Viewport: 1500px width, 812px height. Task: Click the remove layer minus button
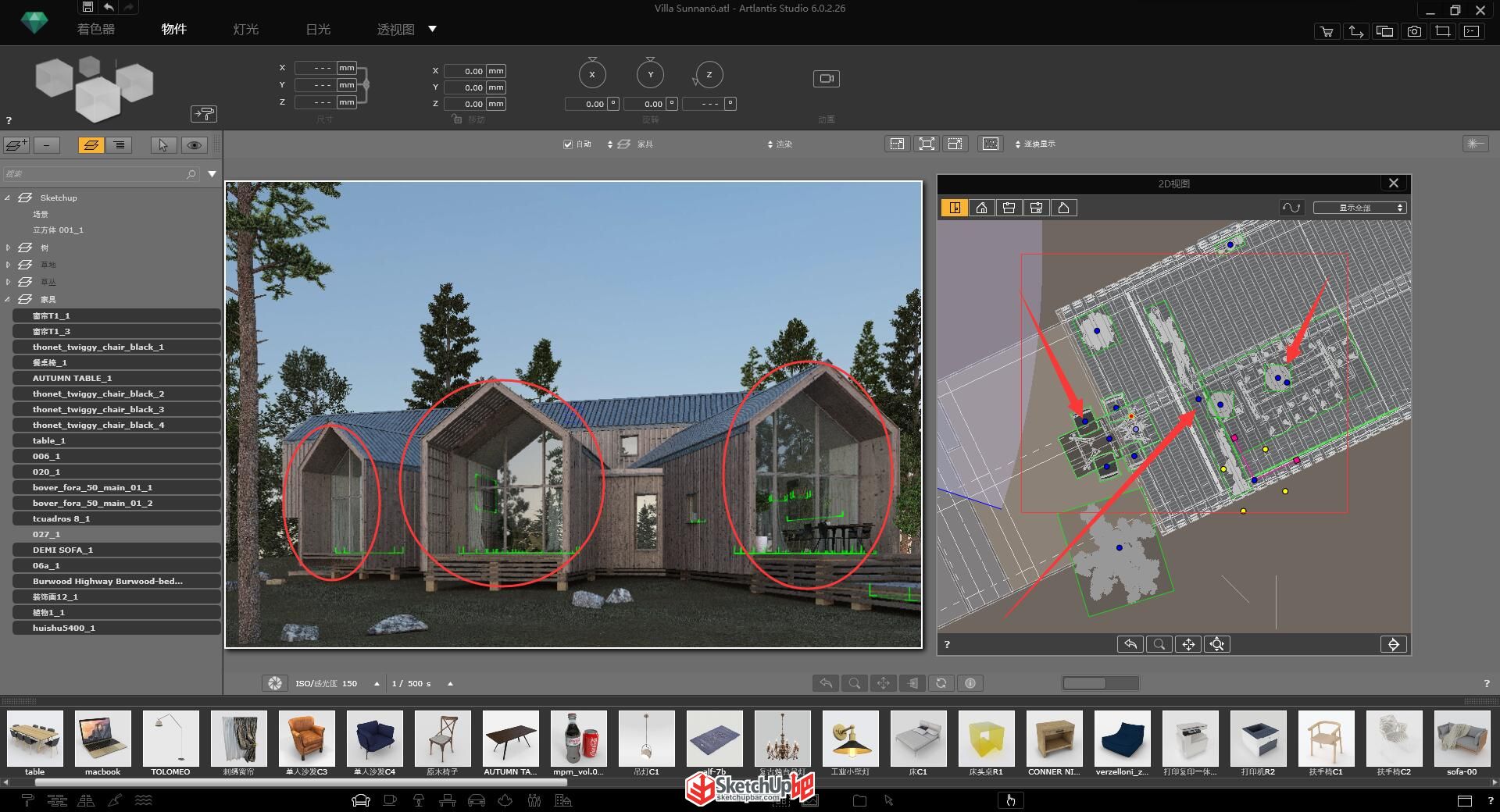point(47,144)
